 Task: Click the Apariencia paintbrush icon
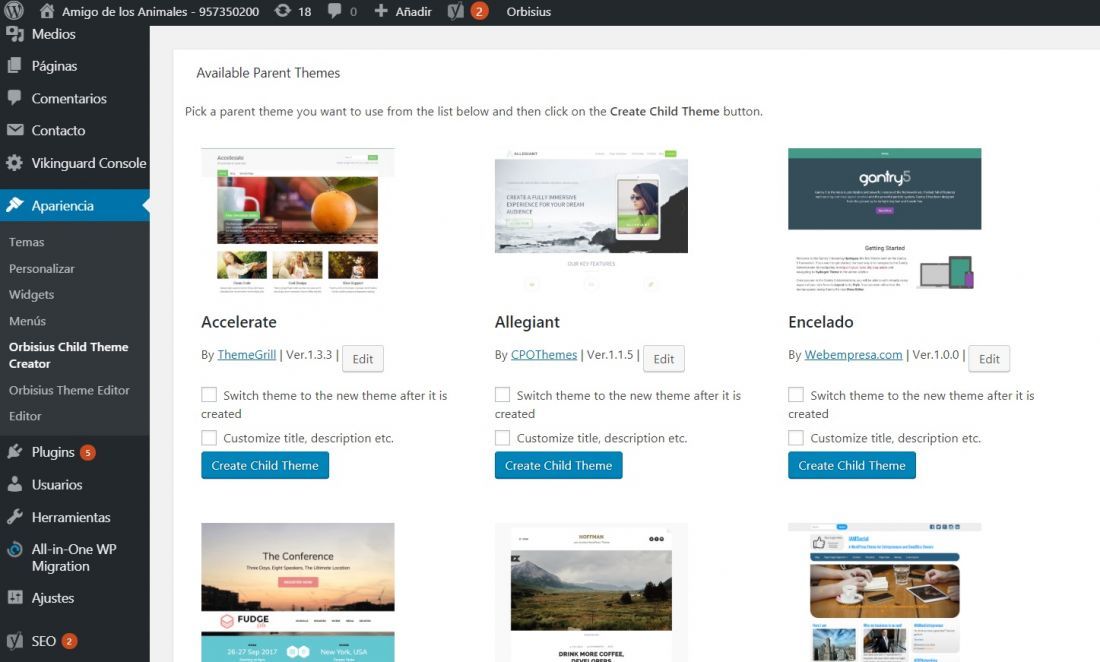15,205
